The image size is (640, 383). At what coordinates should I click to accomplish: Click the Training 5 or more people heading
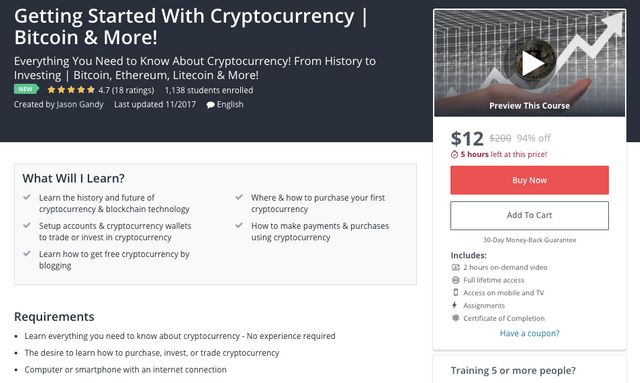click(x=513, y=371)
